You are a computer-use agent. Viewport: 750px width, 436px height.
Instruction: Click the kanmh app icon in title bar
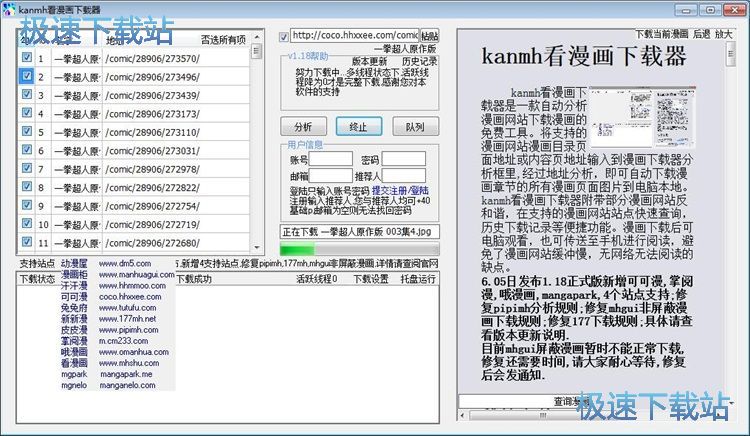coord(9,9)
